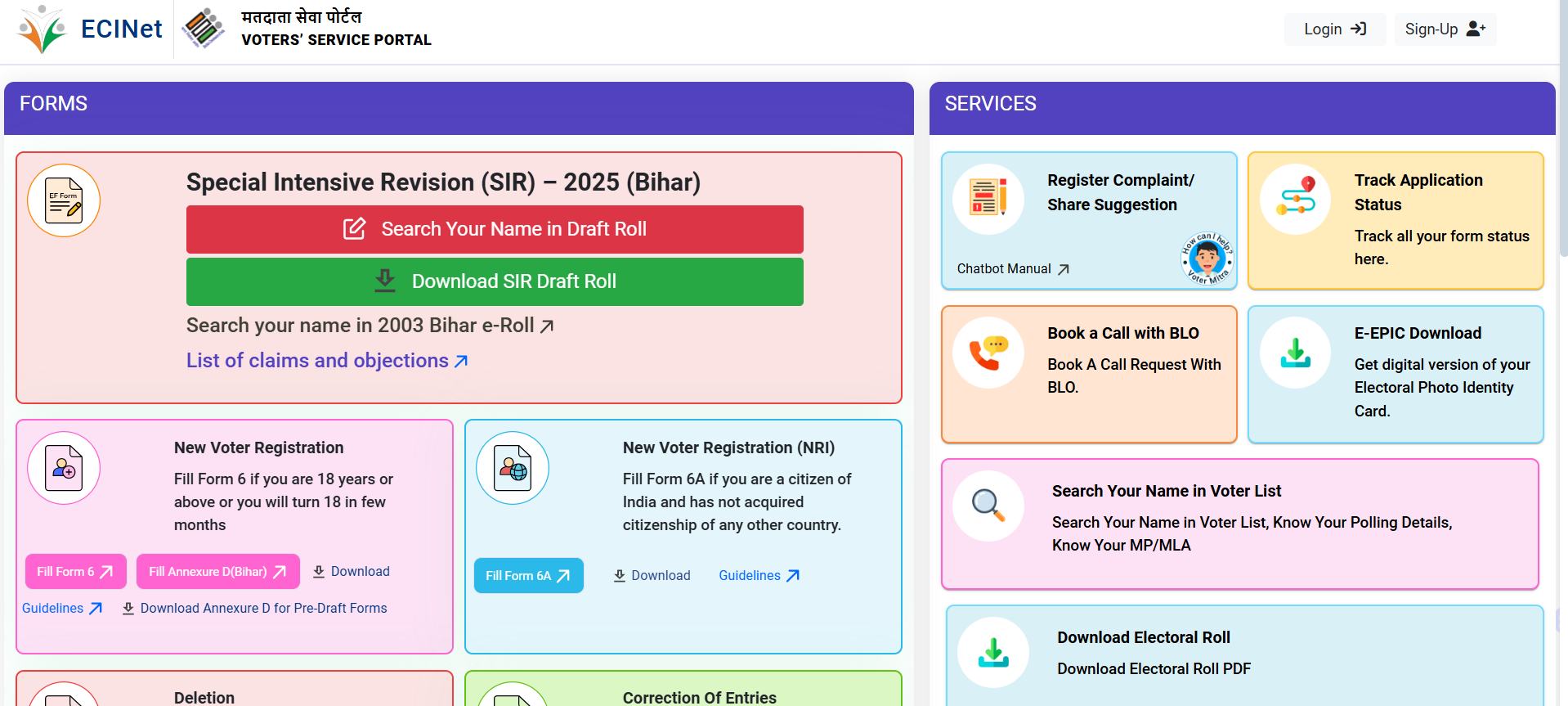Screen dimensions: 1568x706
Task: Click the Fill Form 6 button
Action: click(75, 572)
